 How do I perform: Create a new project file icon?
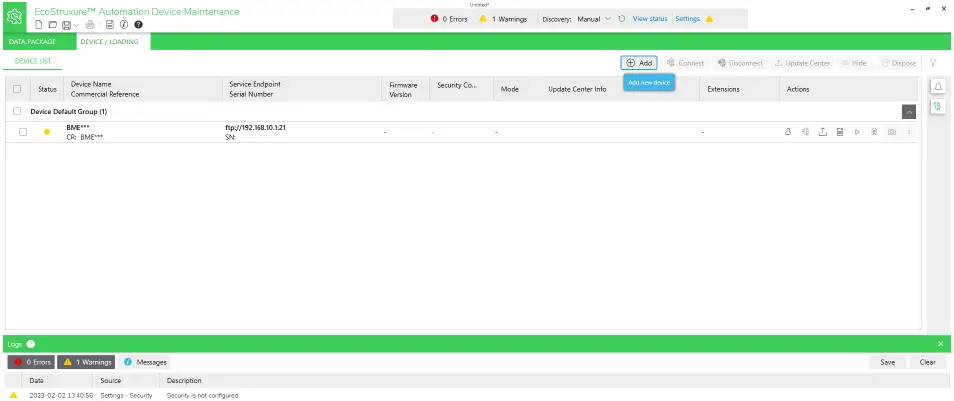point(39,25)
